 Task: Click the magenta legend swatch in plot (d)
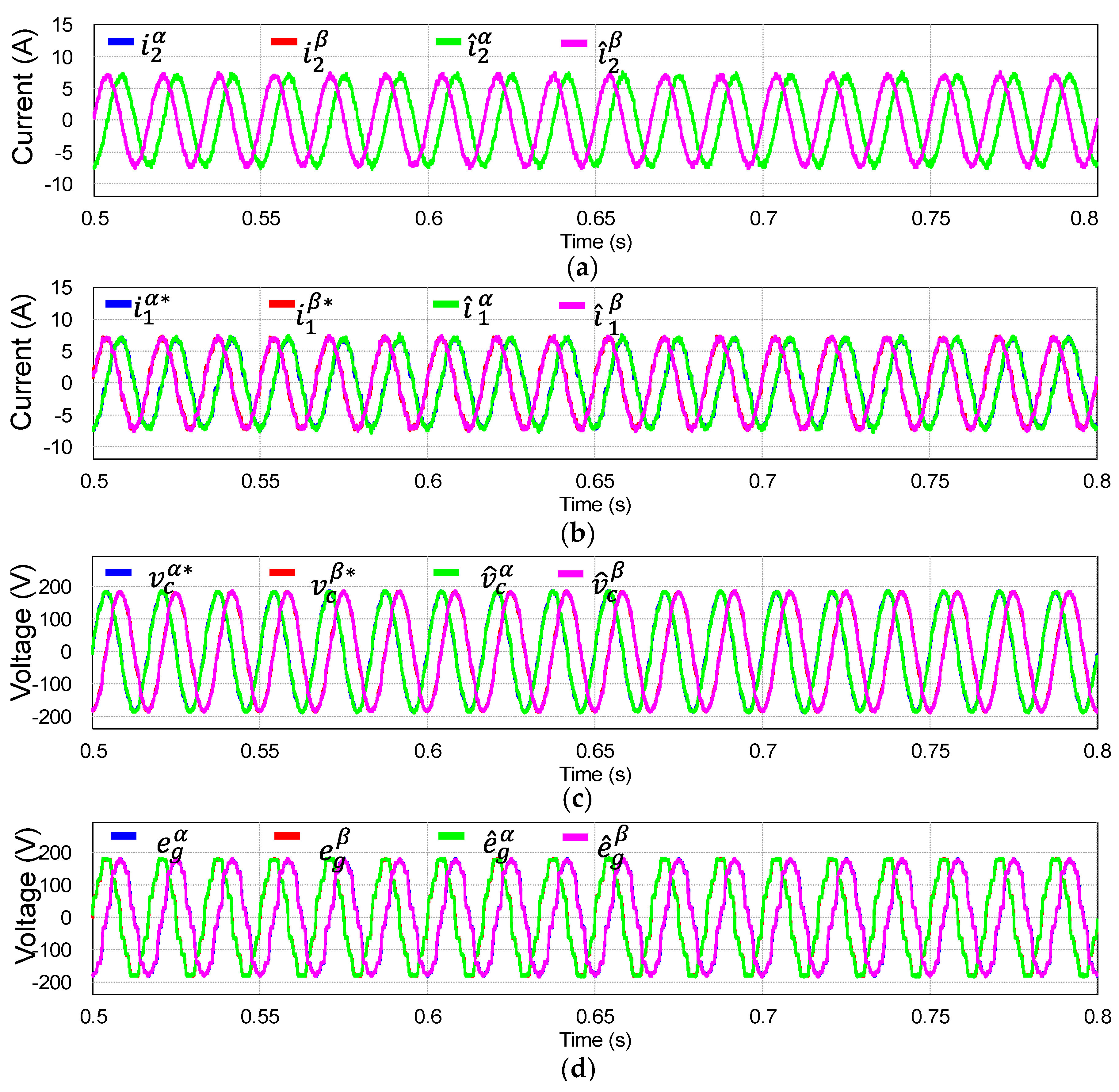tap(575, 837)
